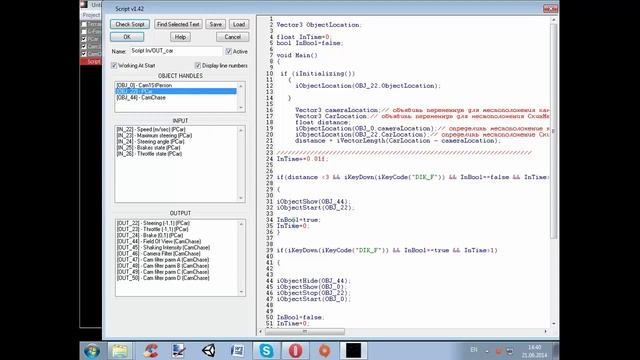
Task: Click the Cancel button
Action: [x=232, y=37]
